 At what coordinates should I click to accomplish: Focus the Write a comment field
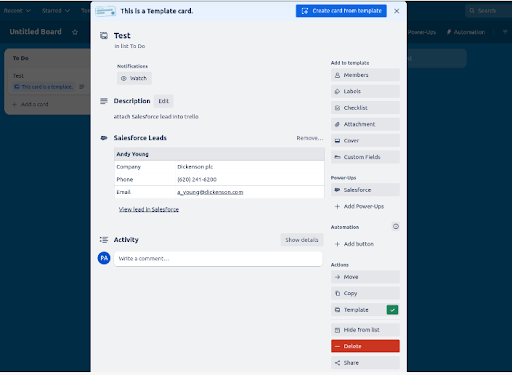point(218,259)
